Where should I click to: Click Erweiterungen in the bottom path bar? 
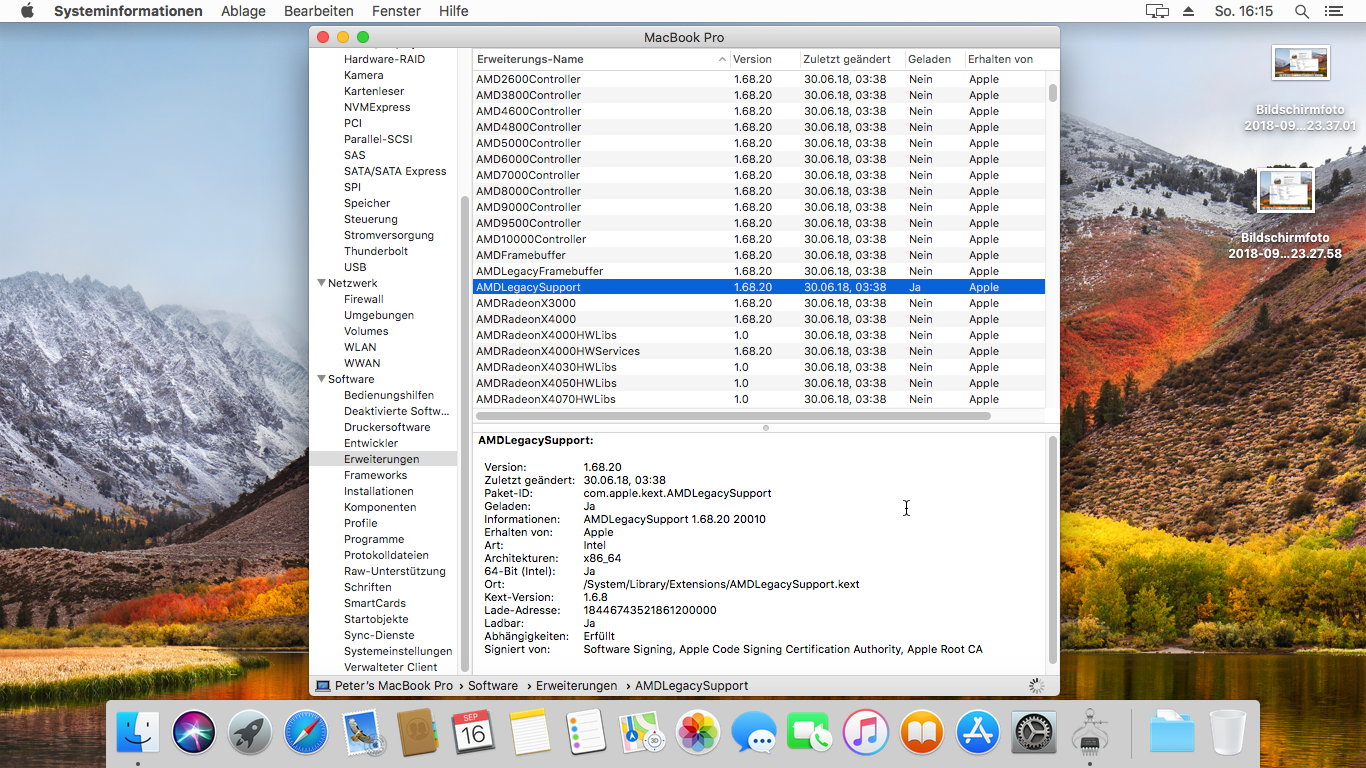tap(576, 686)
